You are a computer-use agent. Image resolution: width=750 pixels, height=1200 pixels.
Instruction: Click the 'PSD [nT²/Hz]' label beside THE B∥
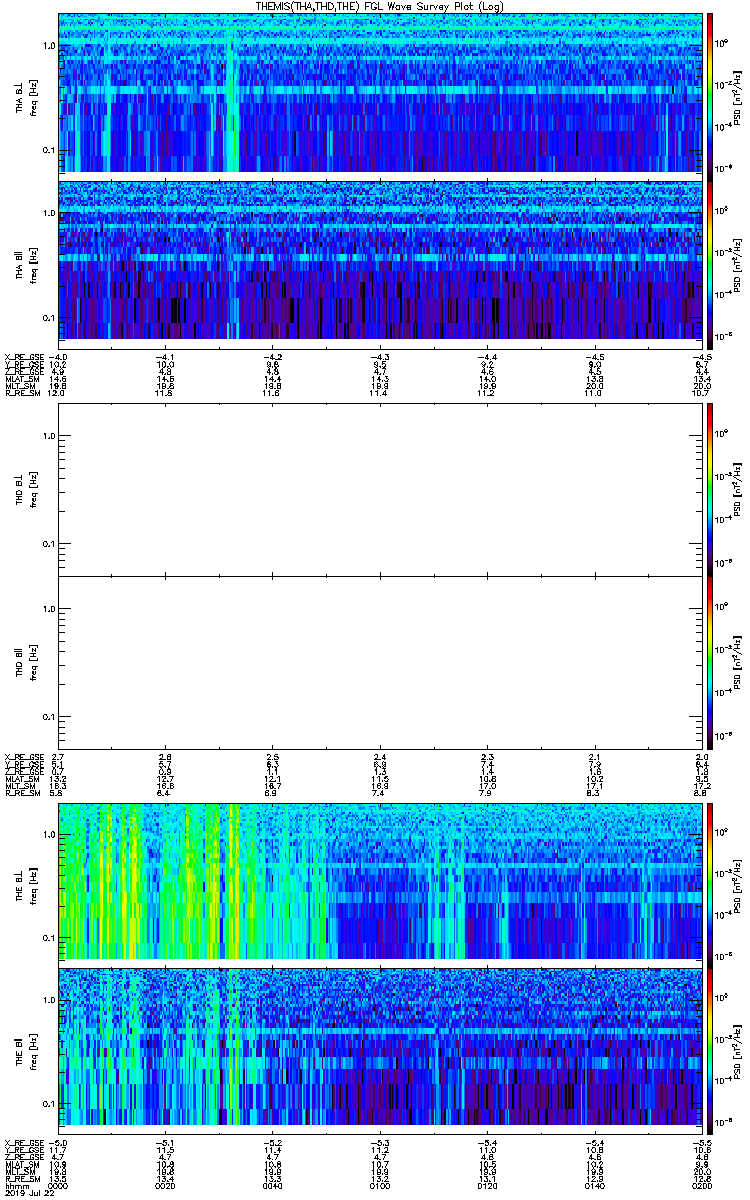737,1049
